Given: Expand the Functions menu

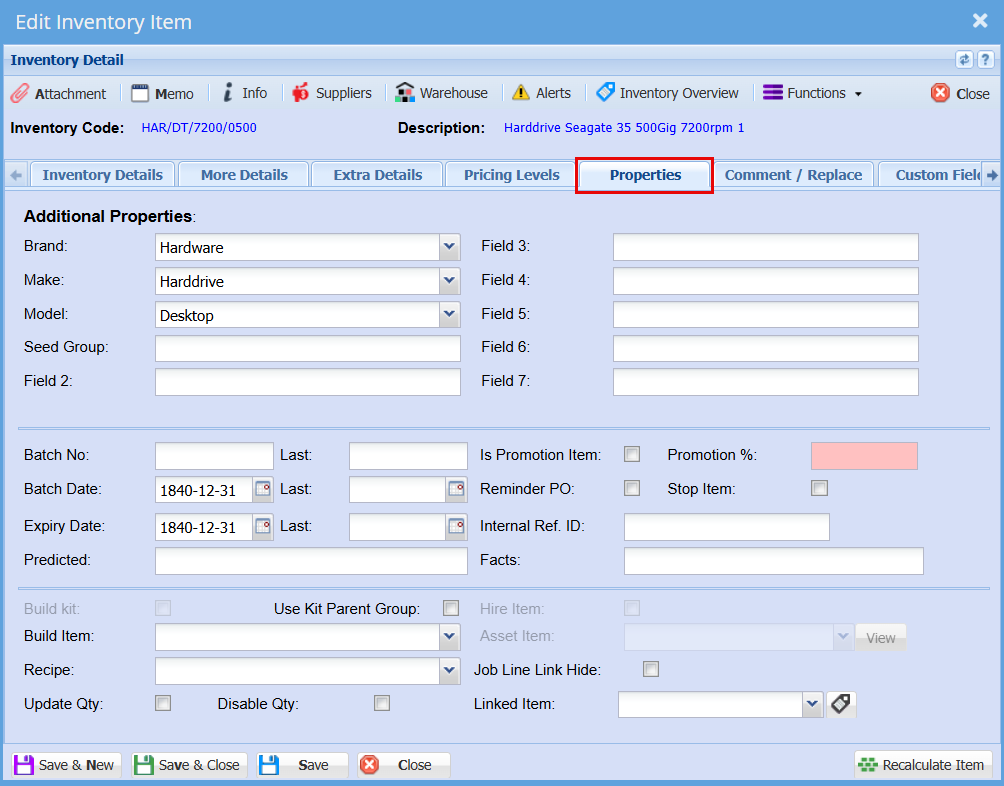Looking at the screenshot, I should pos(812,93).
